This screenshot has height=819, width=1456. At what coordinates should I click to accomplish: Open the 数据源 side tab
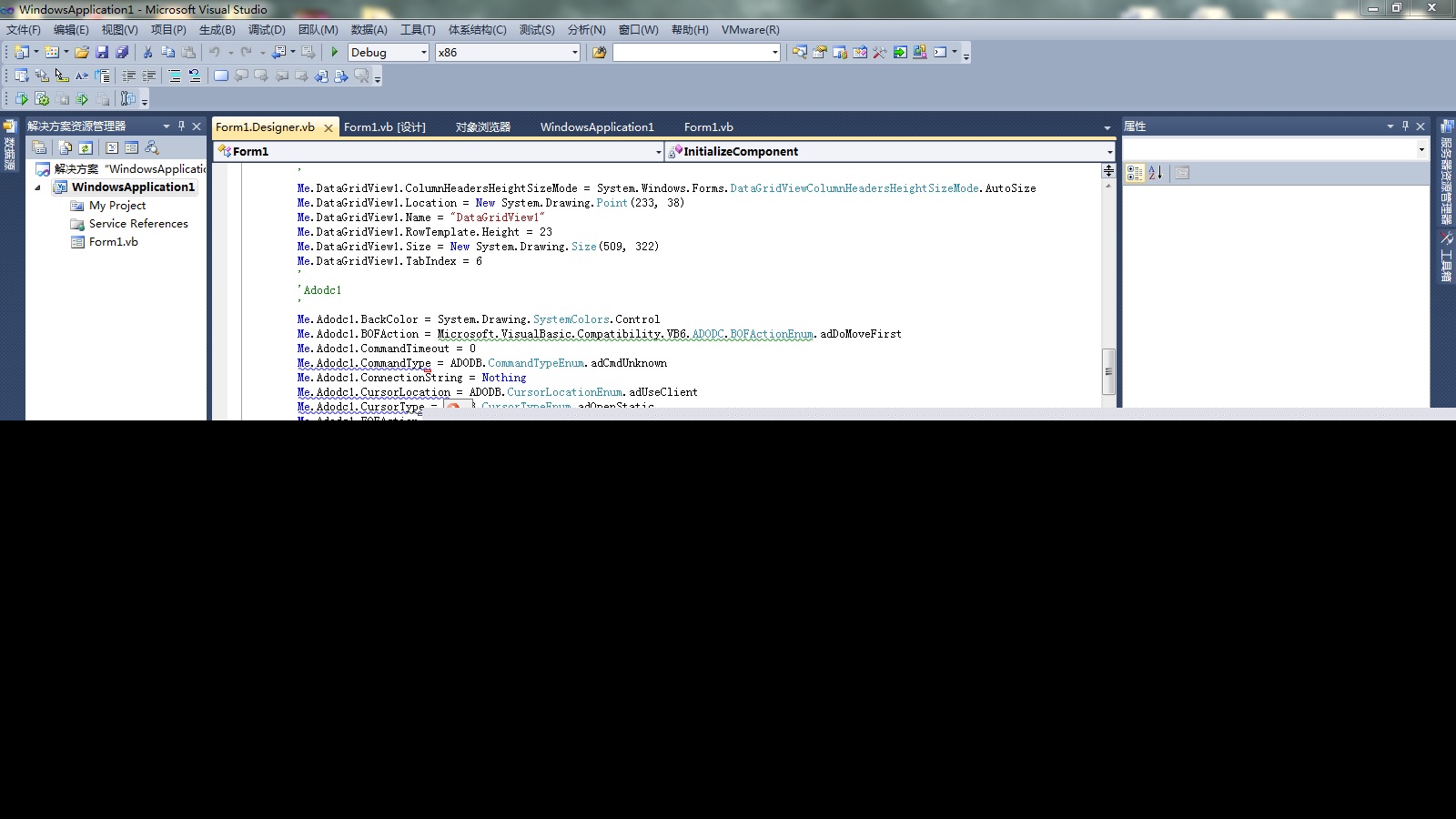pyautogui.click(x=9, y=147)
